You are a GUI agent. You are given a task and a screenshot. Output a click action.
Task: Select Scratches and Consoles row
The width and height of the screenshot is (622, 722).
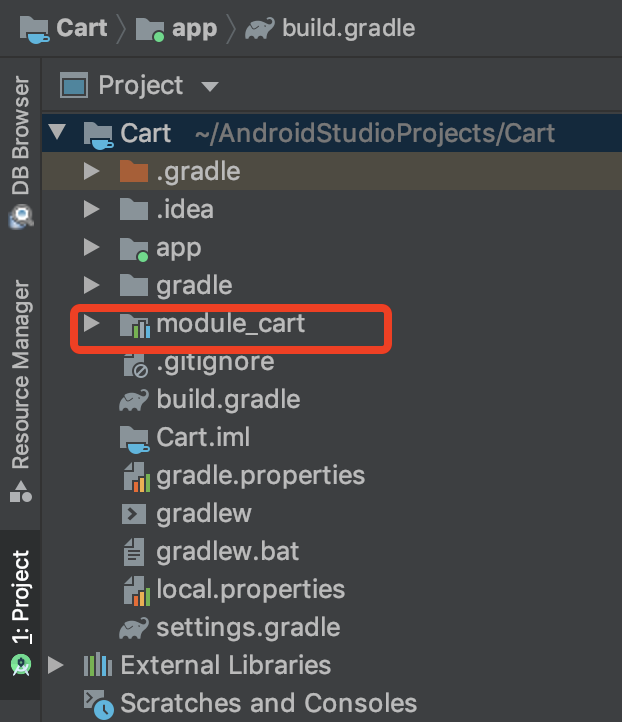pos(331,703)
